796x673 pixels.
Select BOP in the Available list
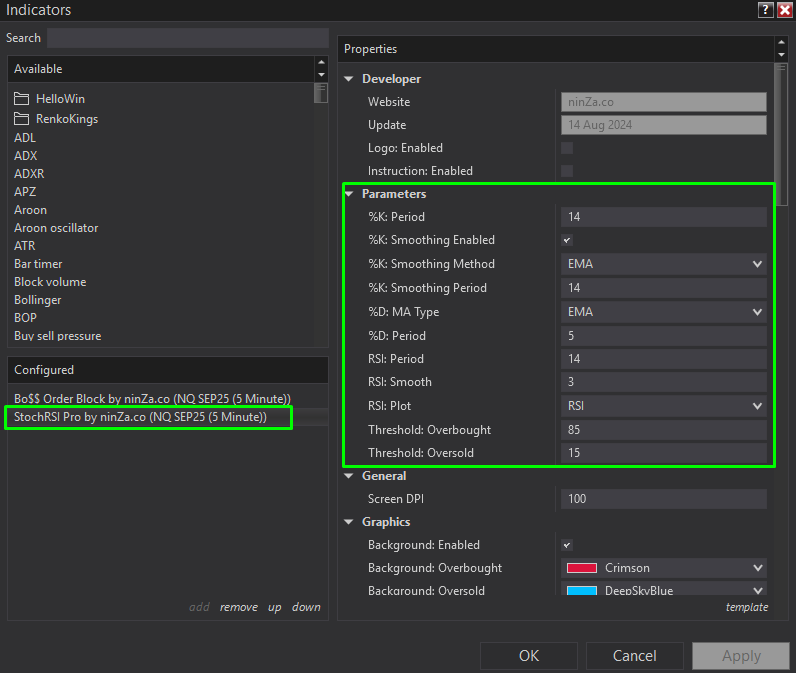point(25,318)
